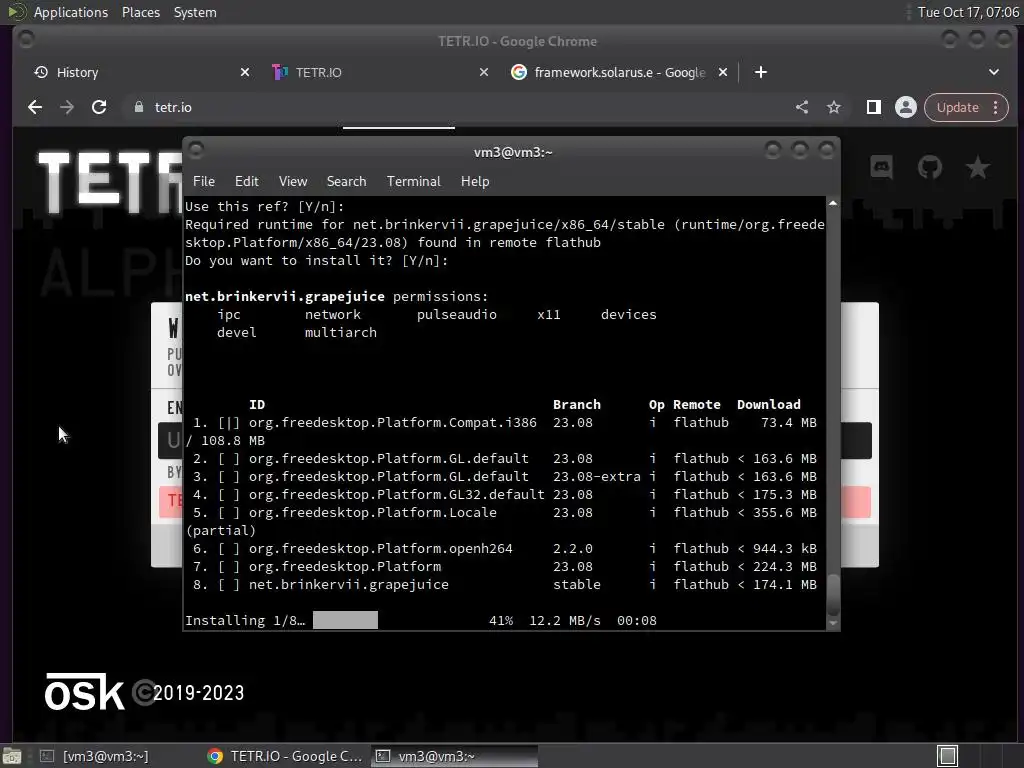Click Chrome window menu button at top-left
This screenshot has width=1024, height=768.
[x=26, y=40]
